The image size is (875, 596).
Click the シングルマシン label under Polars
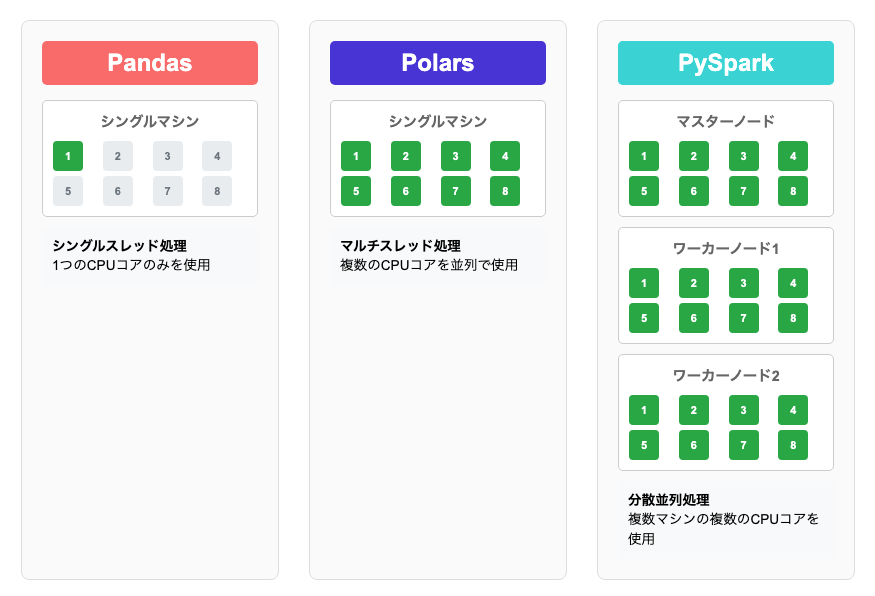click(438, 121)
